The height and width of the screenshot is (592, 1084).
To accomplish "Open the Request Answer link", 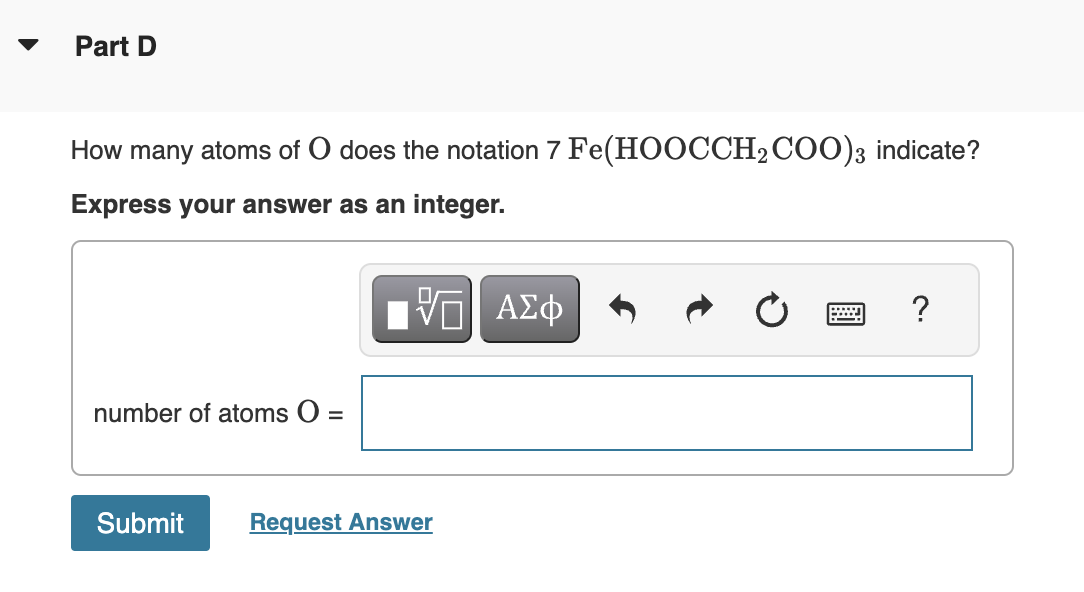I will [340, 521].
